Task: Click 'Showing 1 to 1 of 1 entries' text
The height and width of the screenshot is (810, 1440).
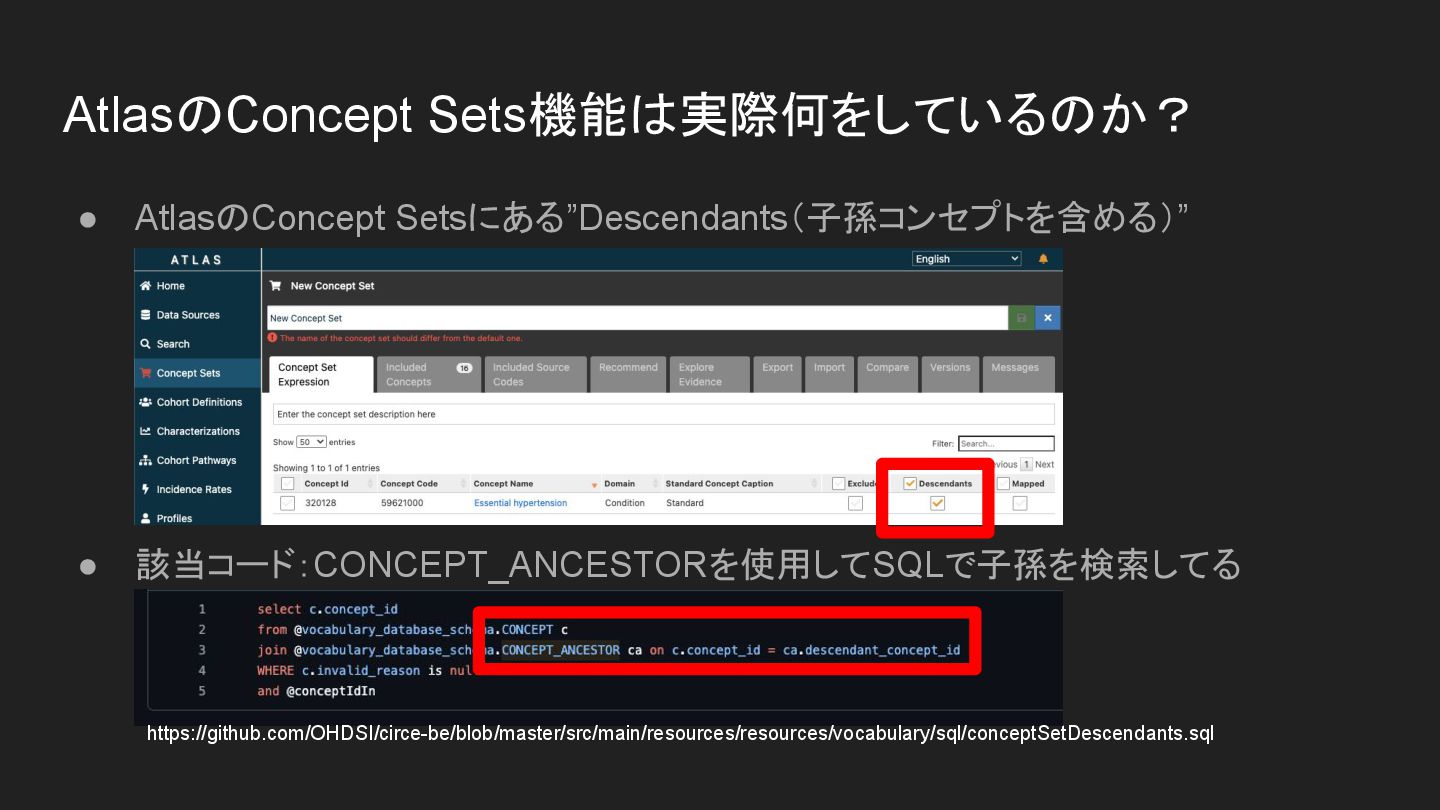Action: tap(326, 468)
